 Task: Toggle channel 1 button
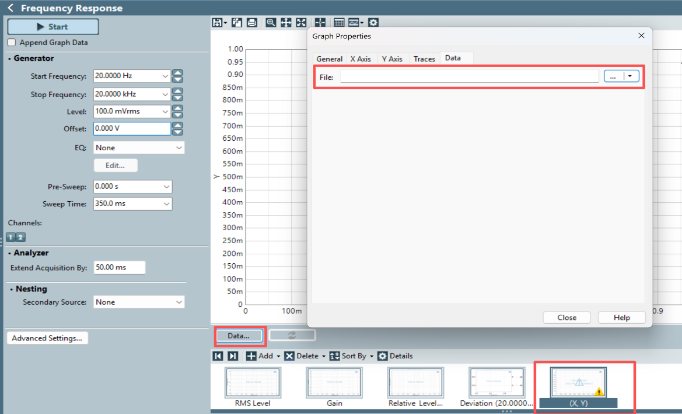11,237
